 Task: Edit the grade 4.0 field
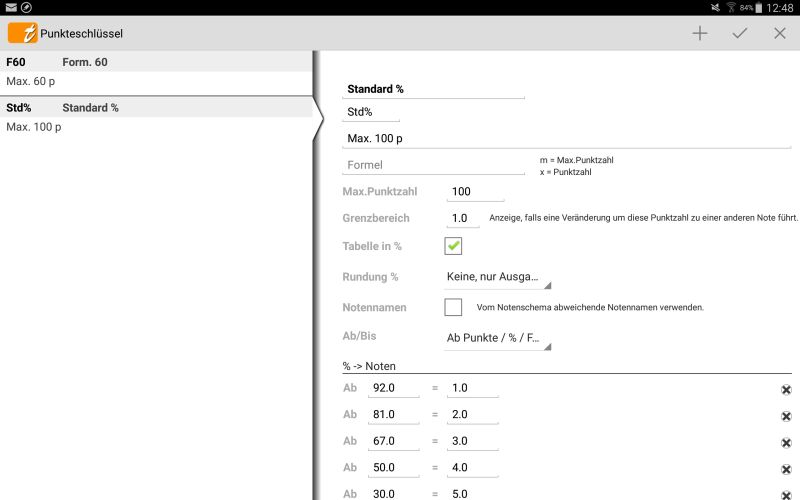[x=472, y=468]
